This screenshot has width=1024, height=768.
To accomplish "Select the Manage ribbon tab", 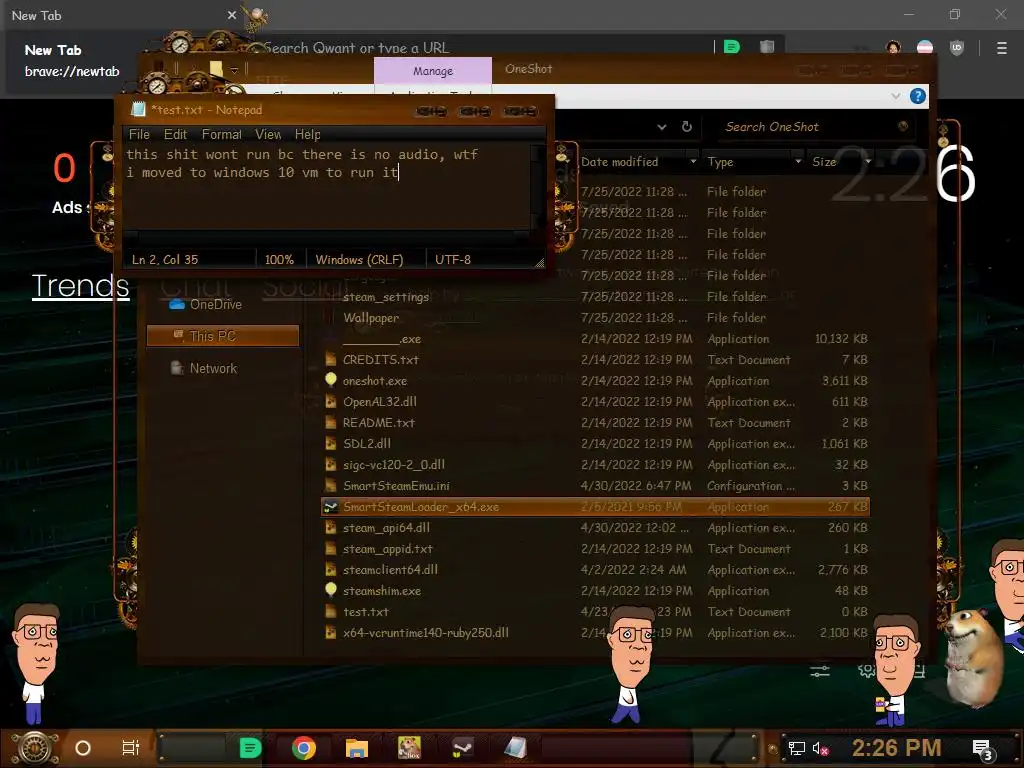I will (x=432, y=71).
